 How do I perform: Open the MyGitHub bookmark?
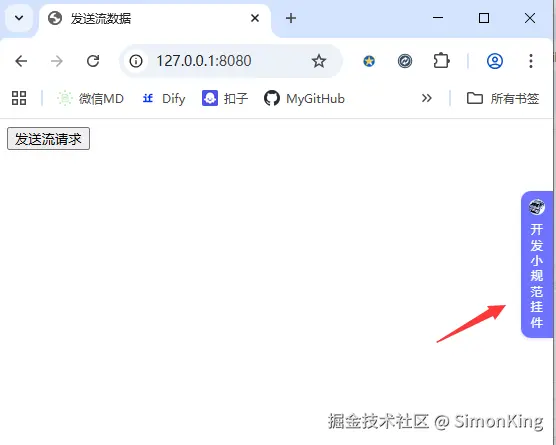(x=305, y=98)
